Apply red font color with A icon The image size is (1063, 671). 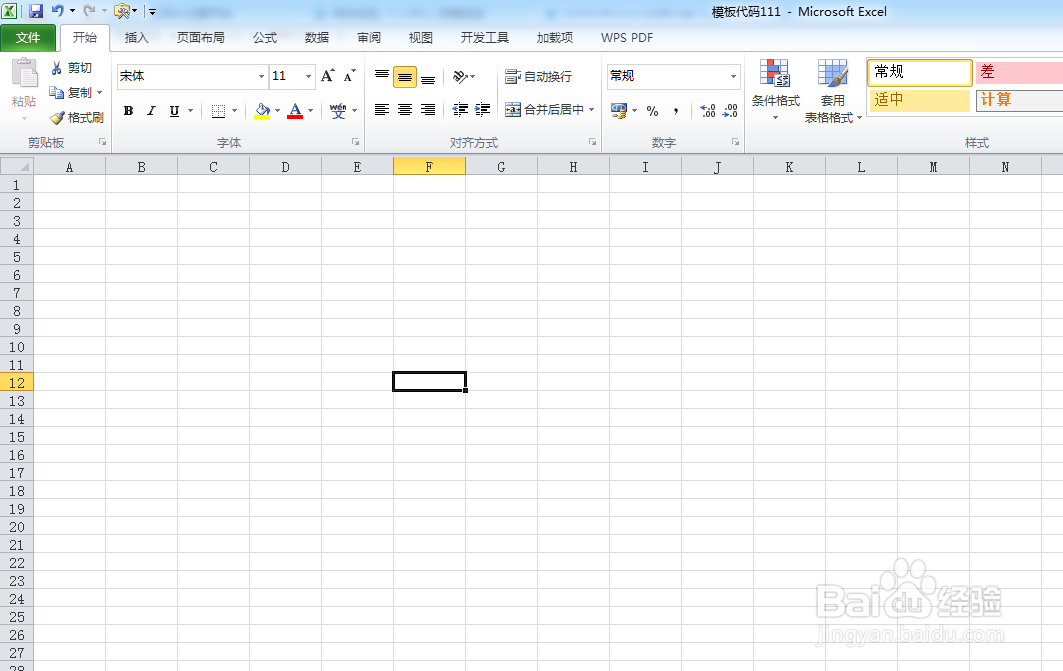click(295, 110)
